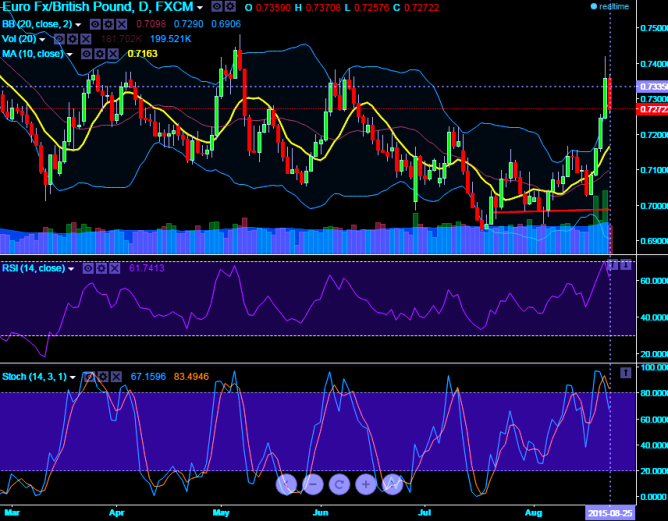The width and height of the screenshot is (668, 521).
Task: Click the RSI (14, close) label
Action: (34, 268)
